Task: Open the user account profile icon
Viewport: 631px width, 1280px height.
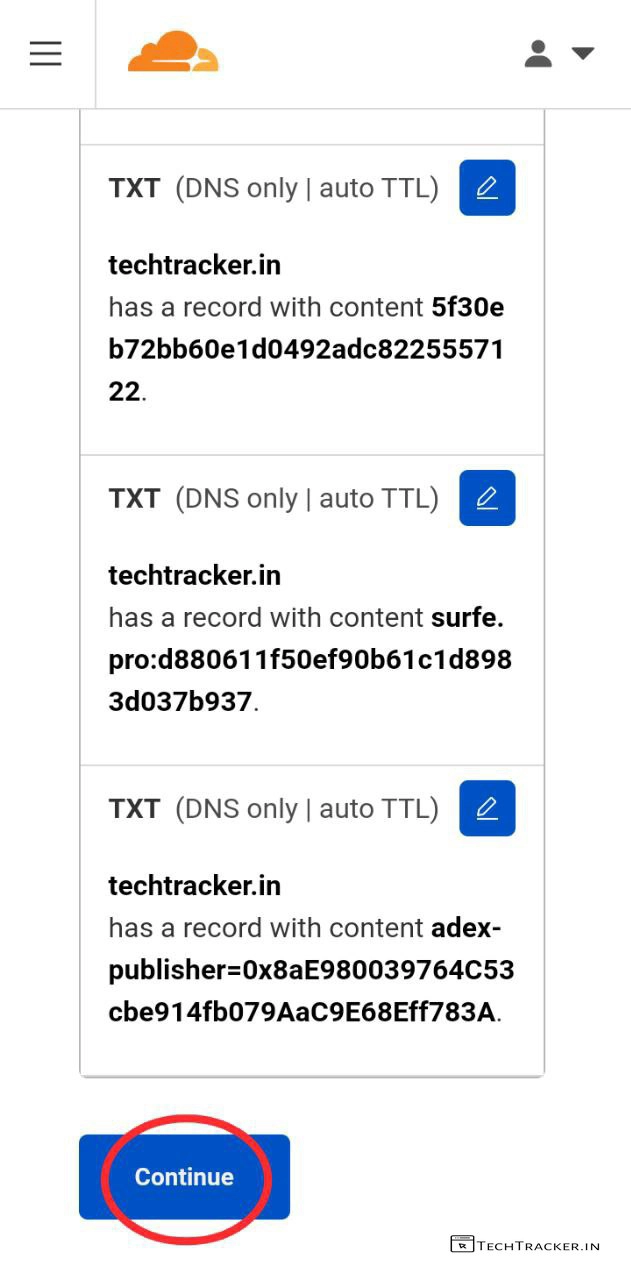Action: [x=538, y=53]
